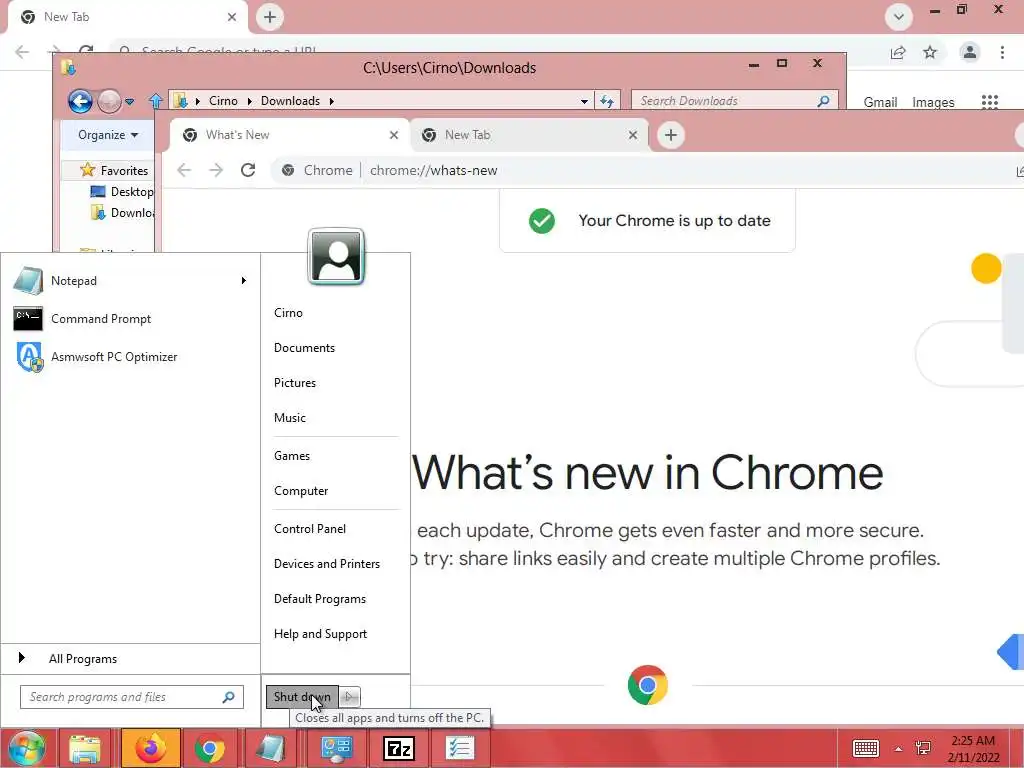
Task: Expand Downloads breadcrumb arrow in Explorer
Action: (332, 101)
